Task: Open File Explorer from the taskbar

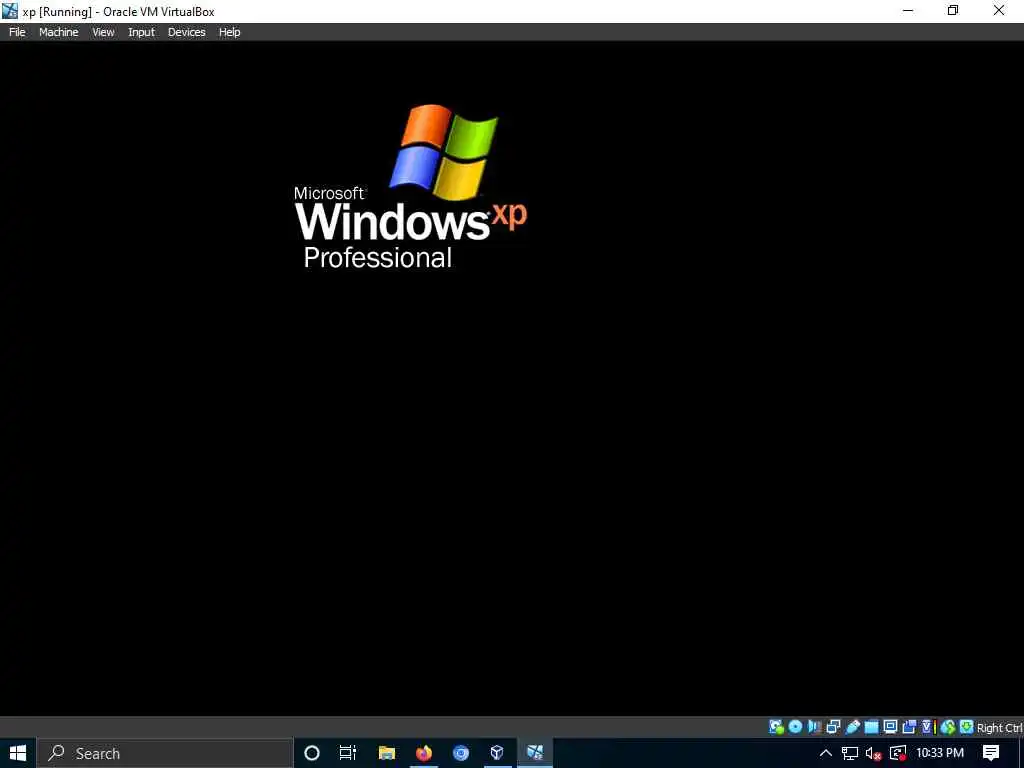Action: tap(387, 753)
